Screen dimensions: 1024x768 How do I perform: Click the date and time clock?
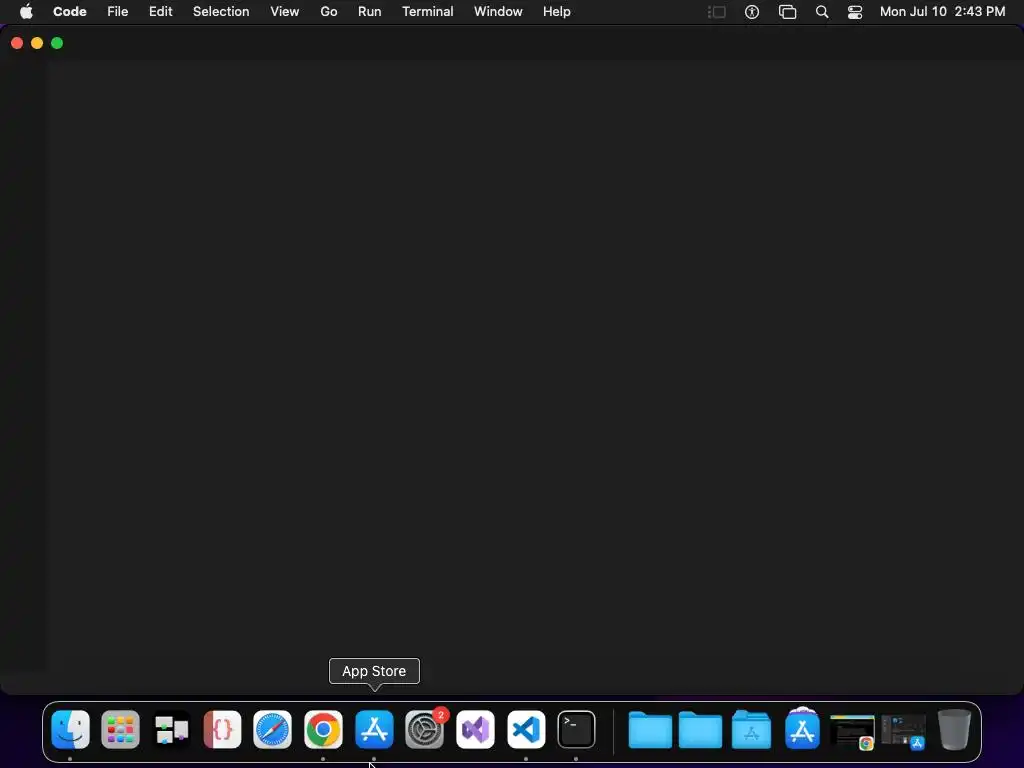[x=942, y=12]
